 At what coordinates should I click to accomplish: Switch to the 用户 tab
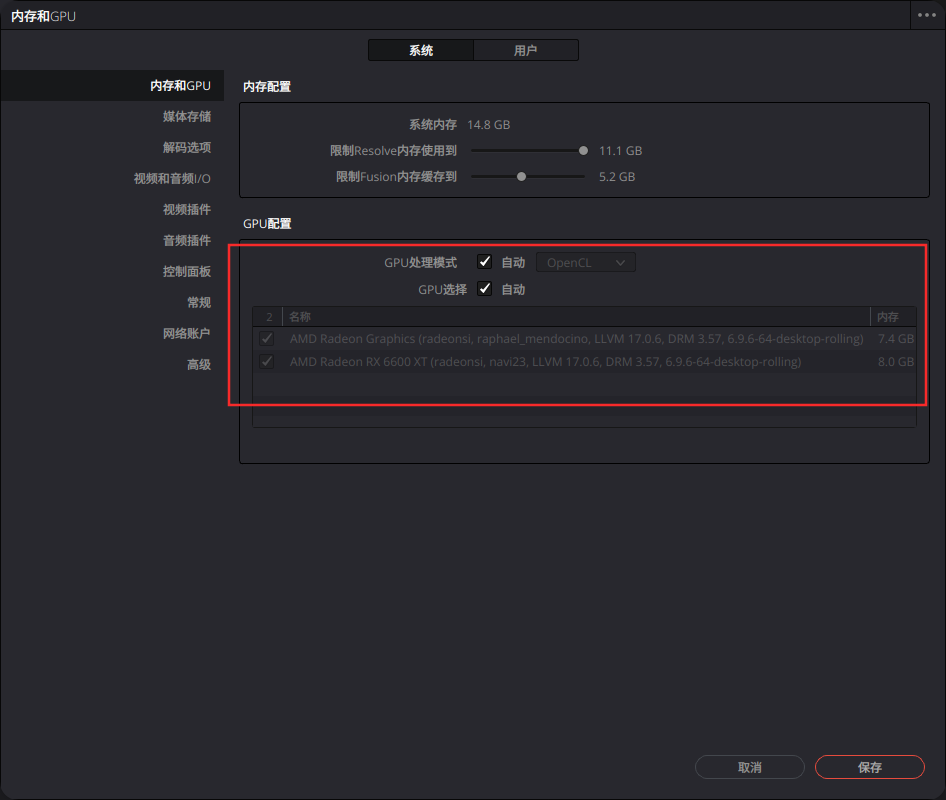pos(525,50)
